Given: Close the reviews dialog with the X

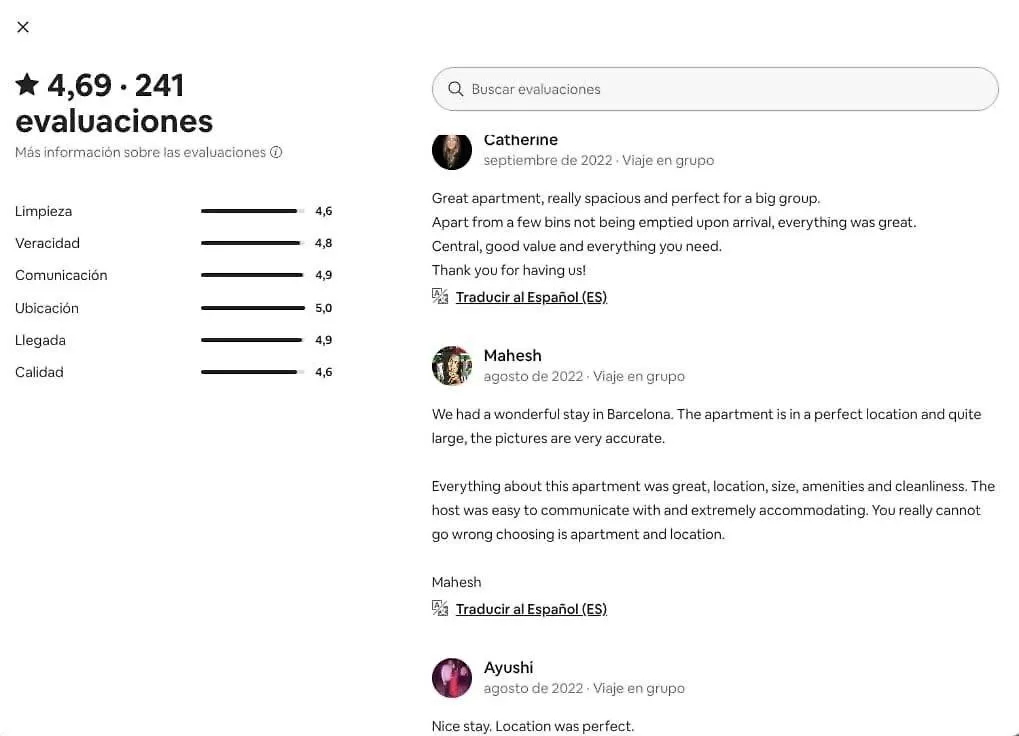Looking at the screenshot, I should pyautogui.click(x=23, y=27).
